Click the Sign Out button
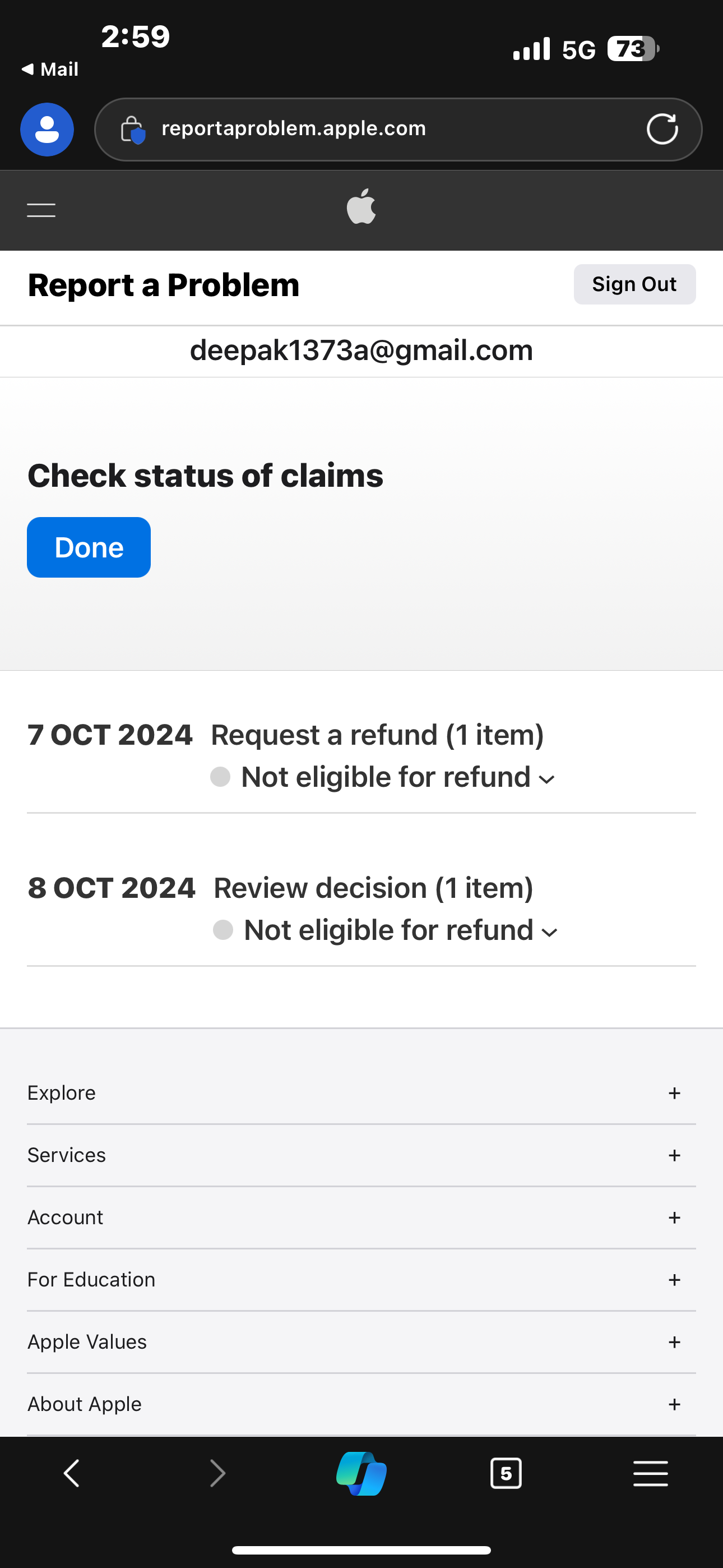723x1568 pixels. 635,284
